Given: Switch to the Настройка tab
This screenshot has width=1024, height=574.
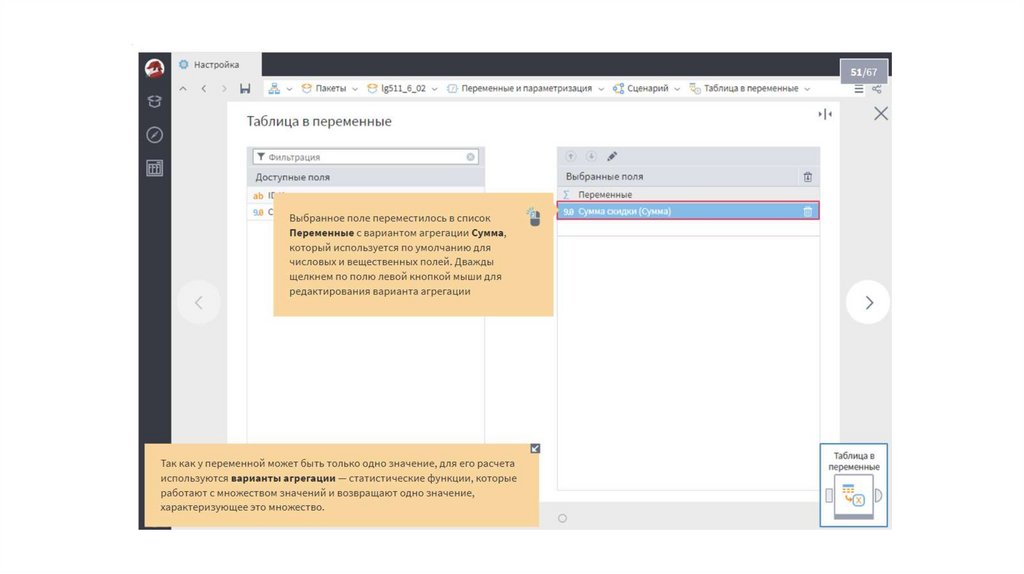Looking at the screenshot, I should pos(210,65).
